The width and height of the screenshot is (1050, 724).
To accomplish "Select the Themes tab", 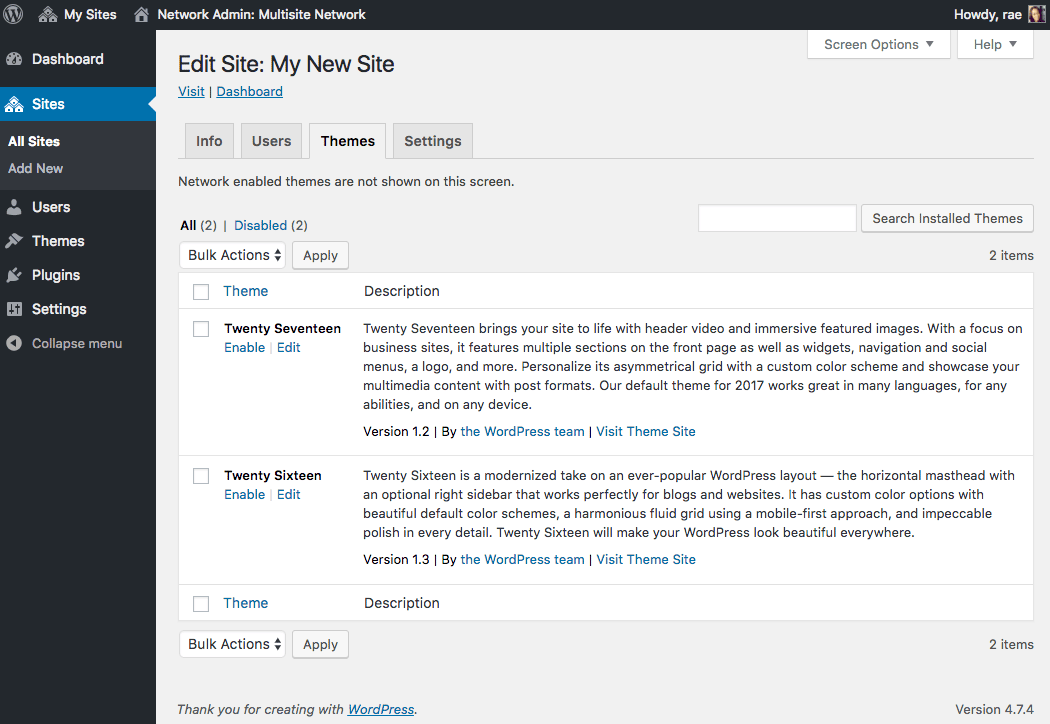I will 348,141.
